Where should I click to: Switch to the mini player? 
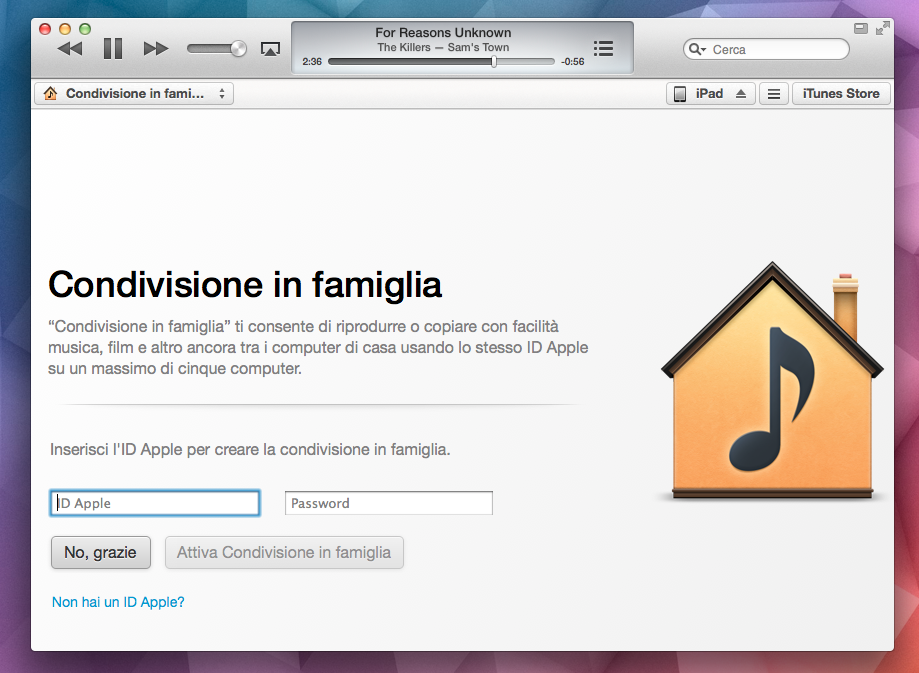pos(861,28)
